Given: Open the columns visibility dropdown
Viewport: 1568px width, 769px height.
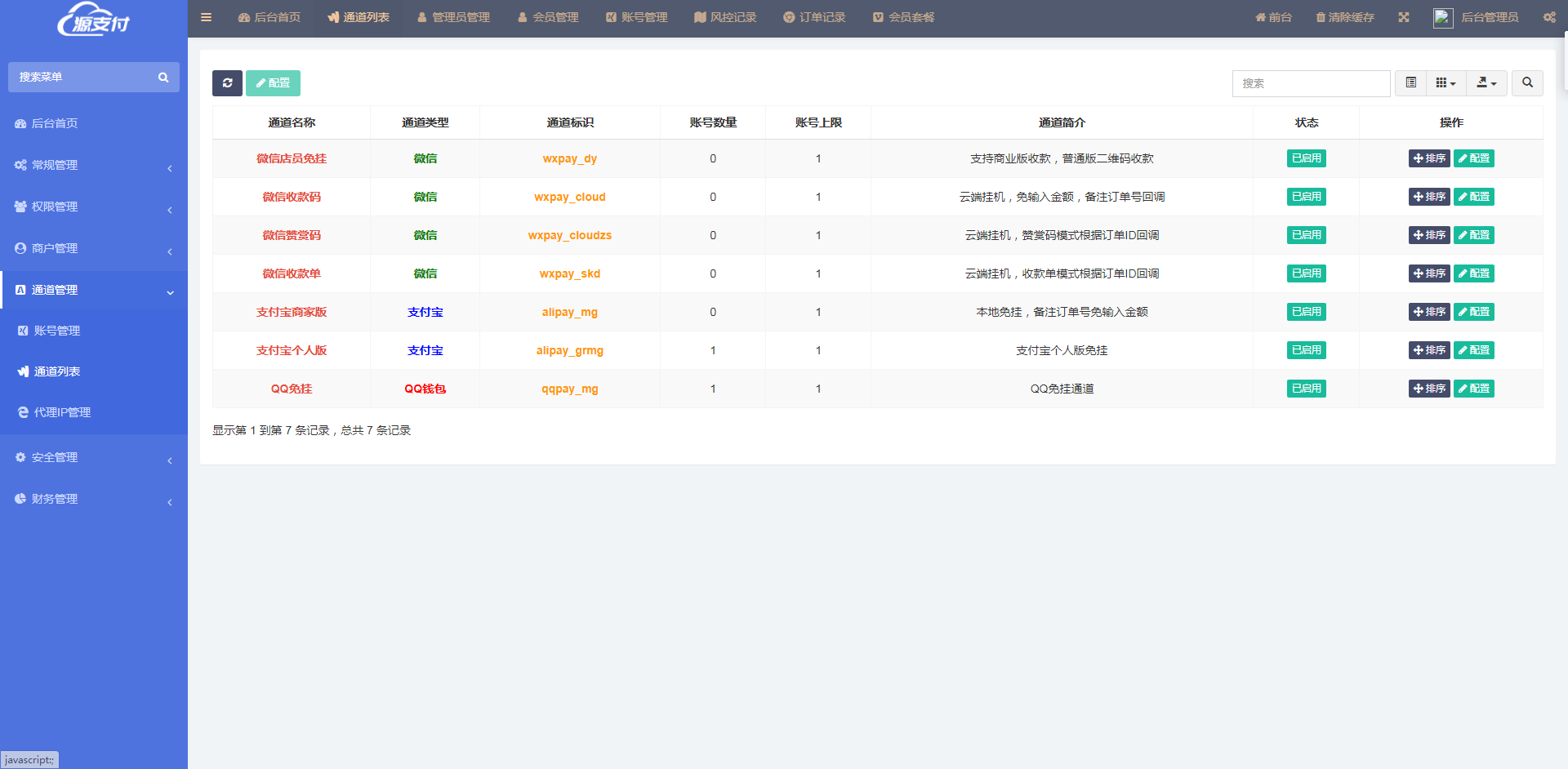Looking at the screenshot, I should coord(1445,82).
